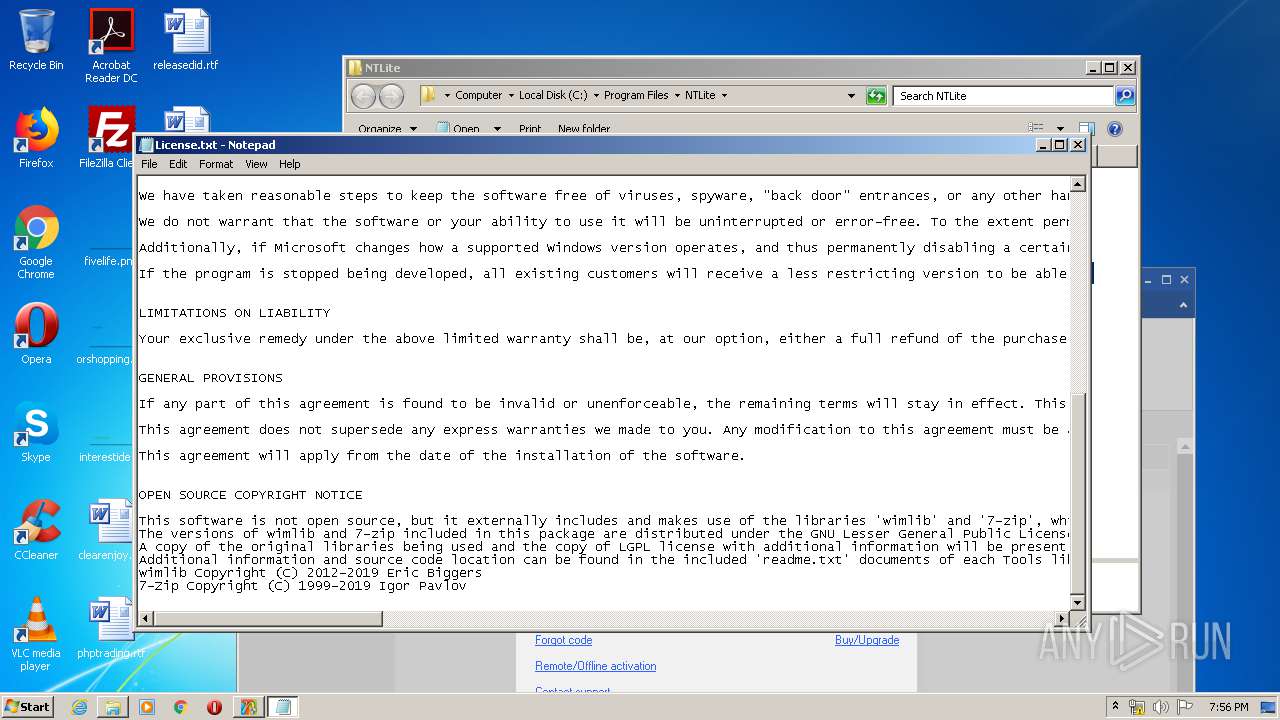The image size is (1280, 720).
Task: Open Internet Explorer from taskbar
Action: click(79, 707)
